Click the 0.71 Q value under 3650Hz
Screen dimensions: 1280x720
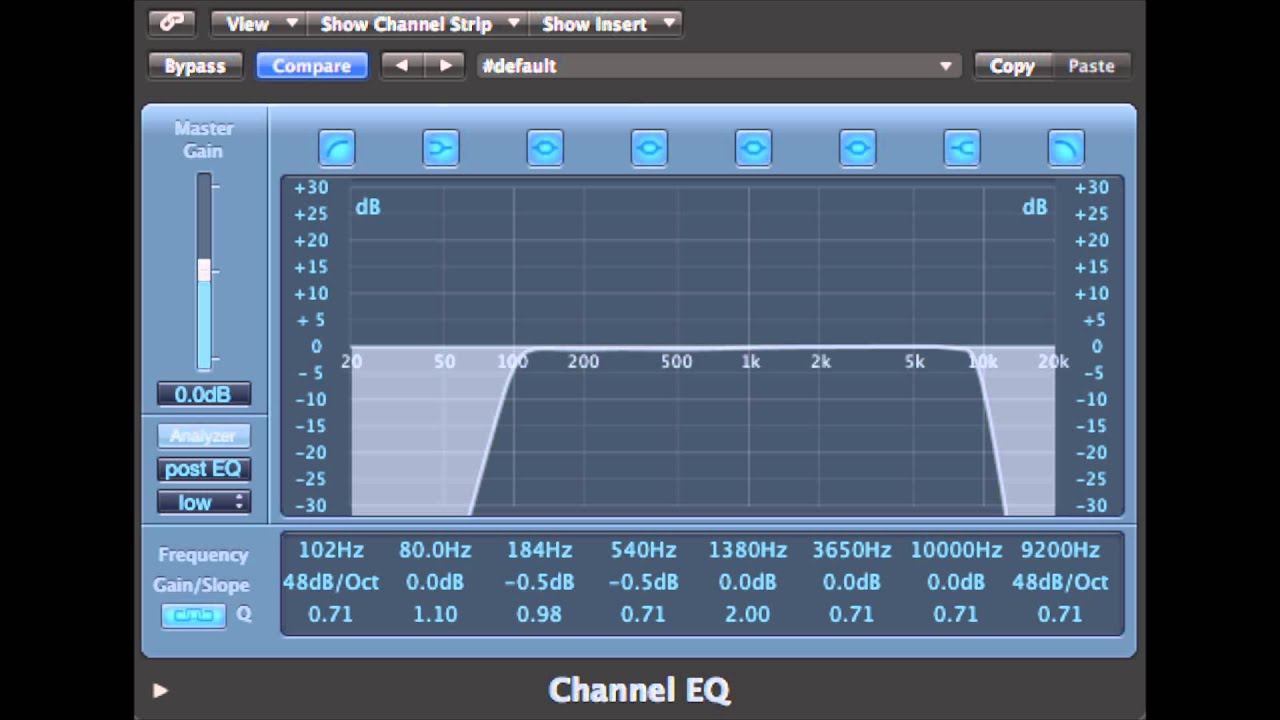click(x=852, y=615)
